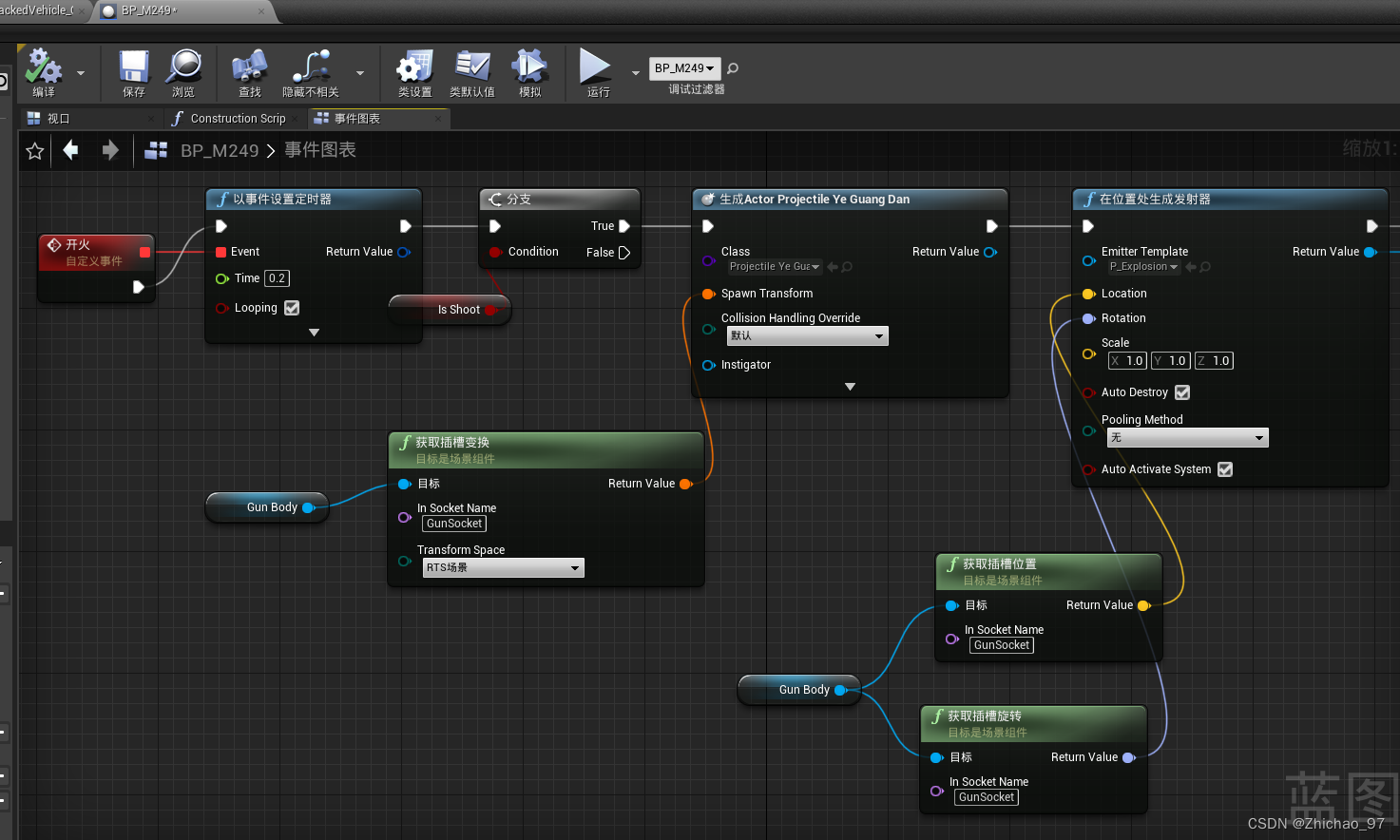Toggle the Auto Activate System checkbox
The image size is (1400, 840).
tap(1225, 469)
